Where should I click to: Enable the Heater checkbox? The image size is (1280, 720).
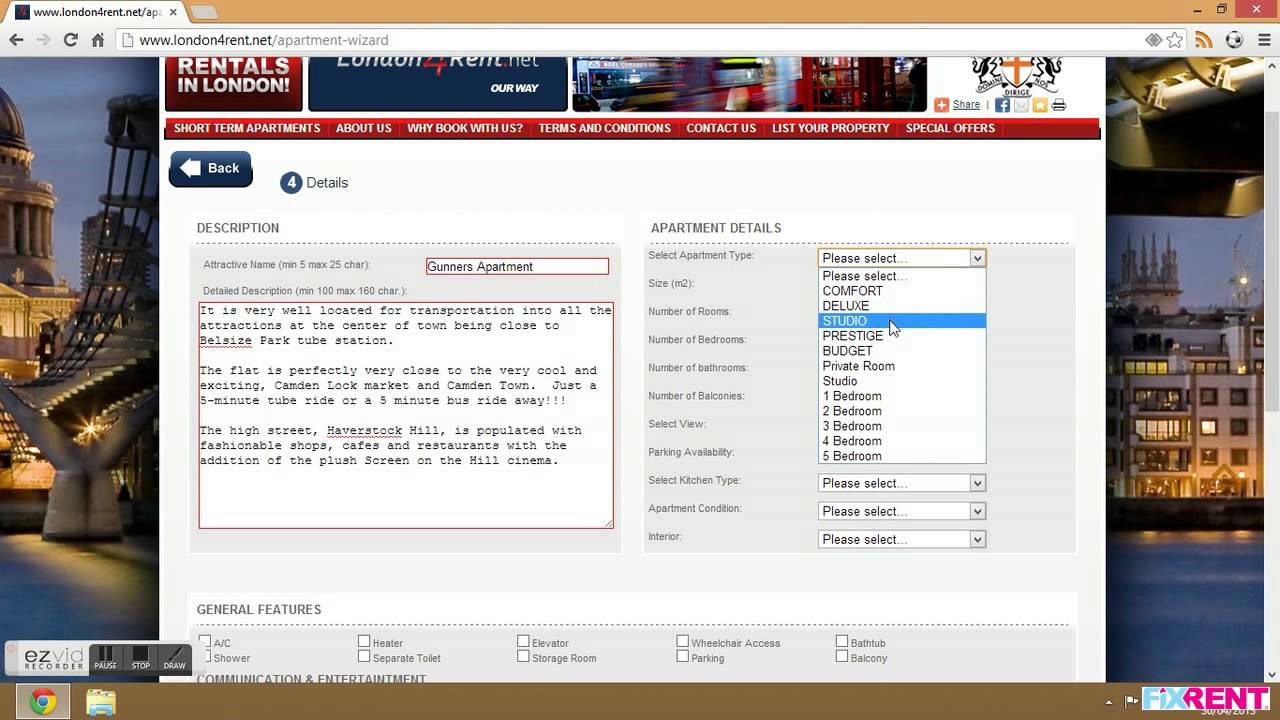click(x=364, y=642)
